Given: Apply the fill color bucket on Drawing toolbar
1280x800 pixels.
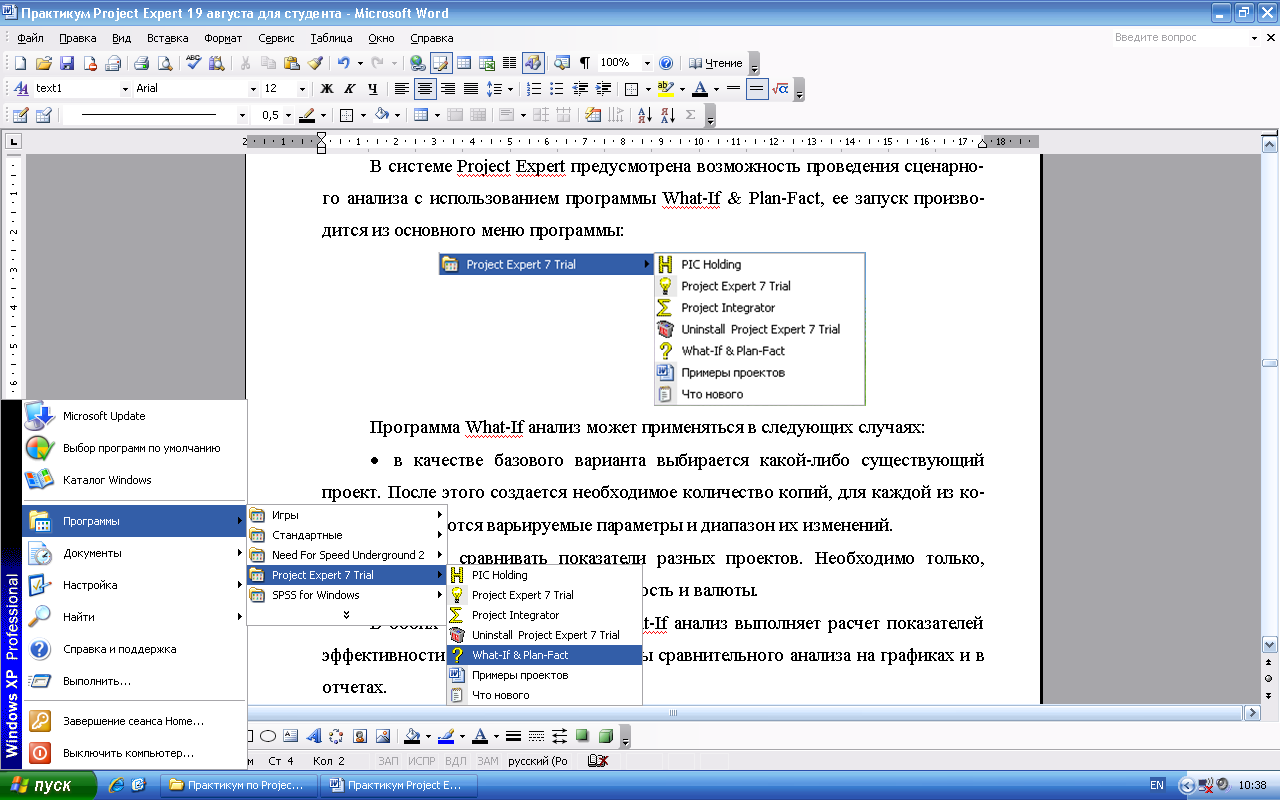Looking at the screenshot, I should pos(411,736).
